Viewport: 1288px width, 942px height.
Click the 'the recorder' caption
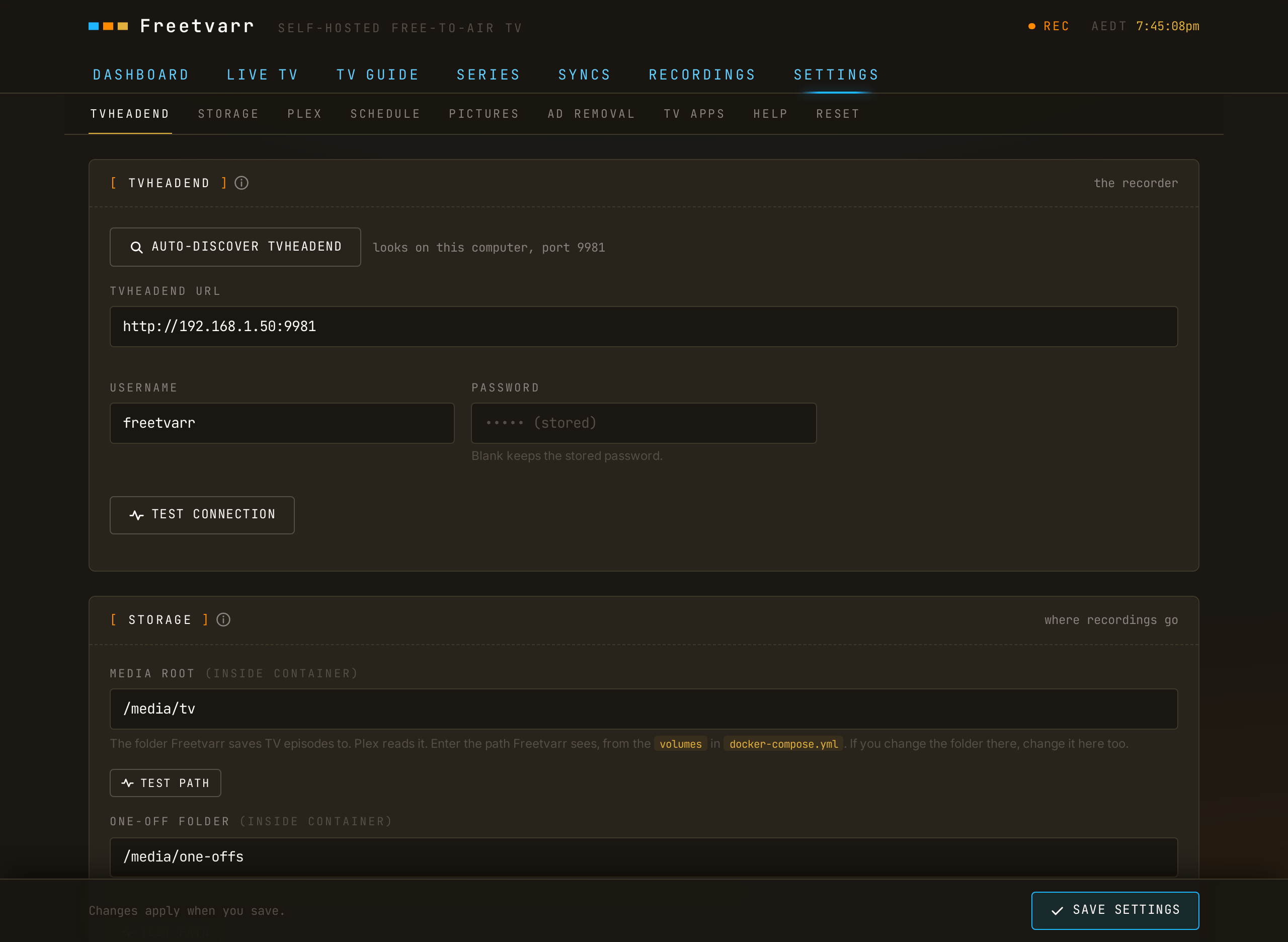click(x=1135, y=183)
